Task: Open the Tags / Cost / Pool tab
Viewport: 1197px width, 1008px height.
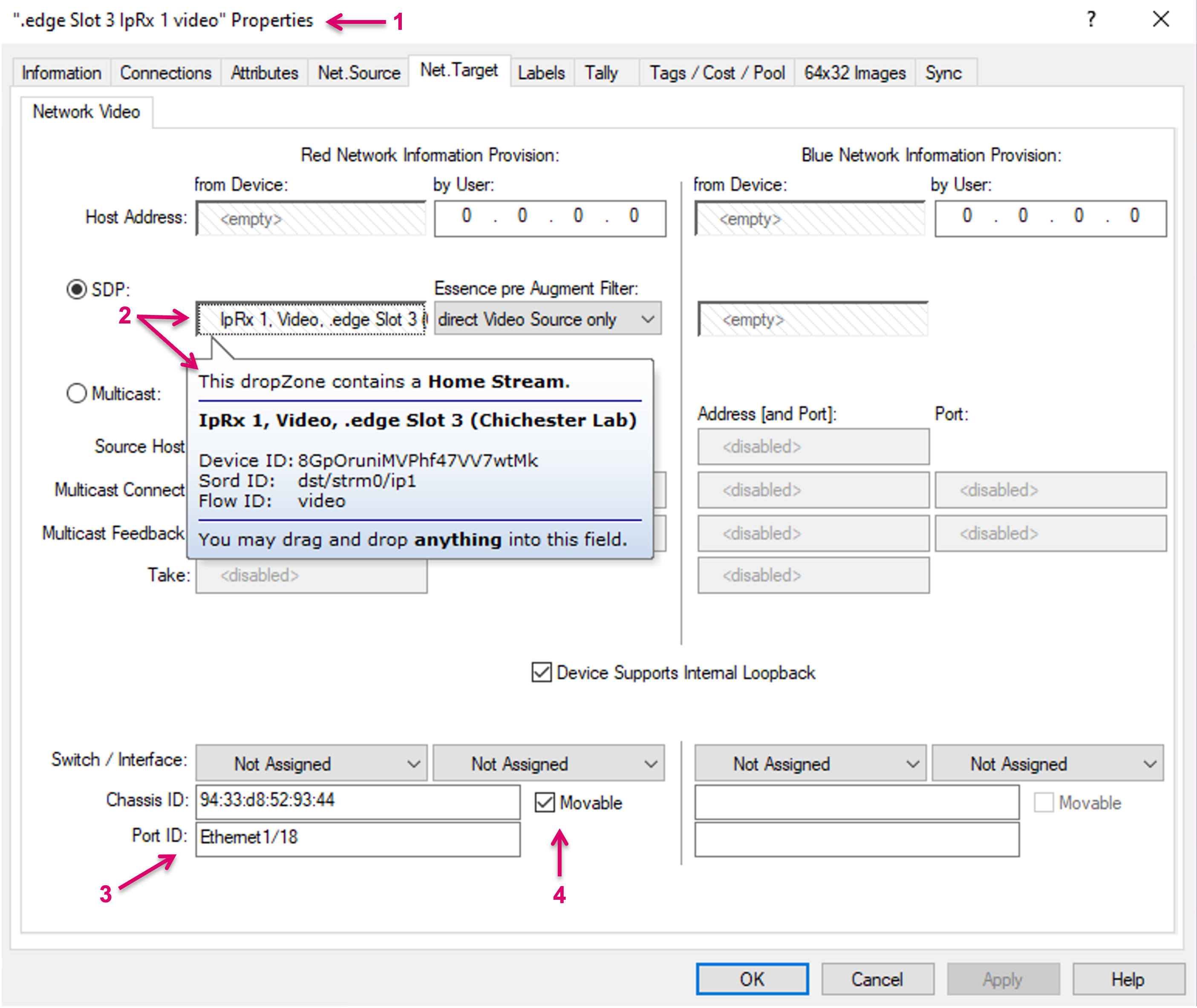Action: click(x=717, y=73)
